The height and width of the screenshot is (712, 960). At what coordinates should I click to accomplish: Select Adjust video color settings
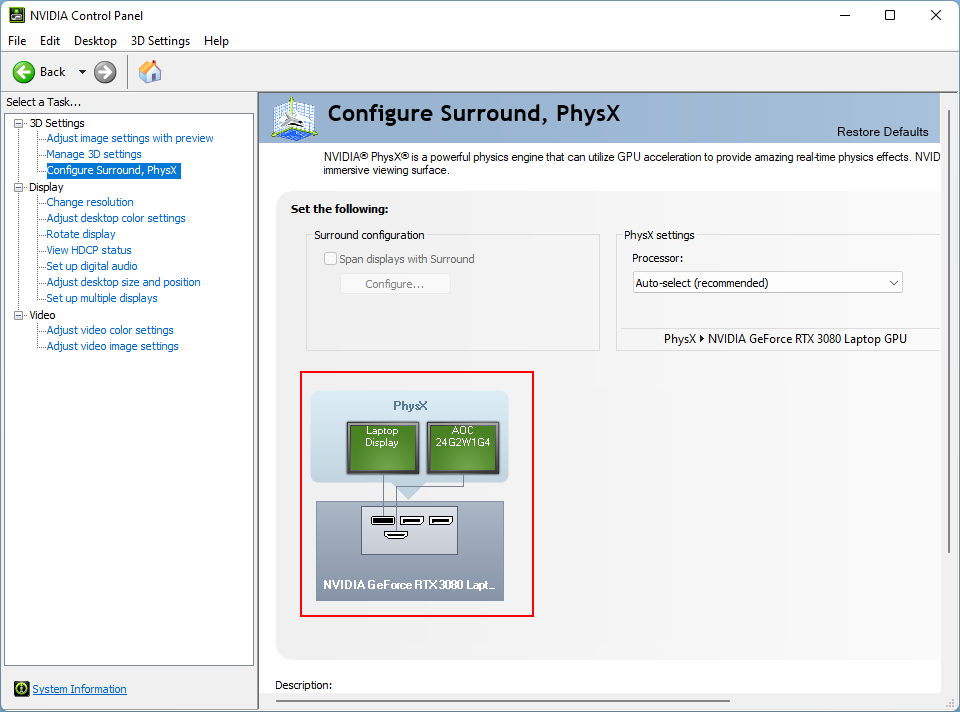[x=110, y=330]
